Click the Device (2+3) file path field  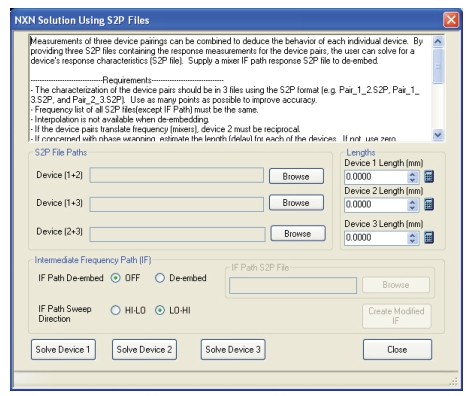(178, 234)
